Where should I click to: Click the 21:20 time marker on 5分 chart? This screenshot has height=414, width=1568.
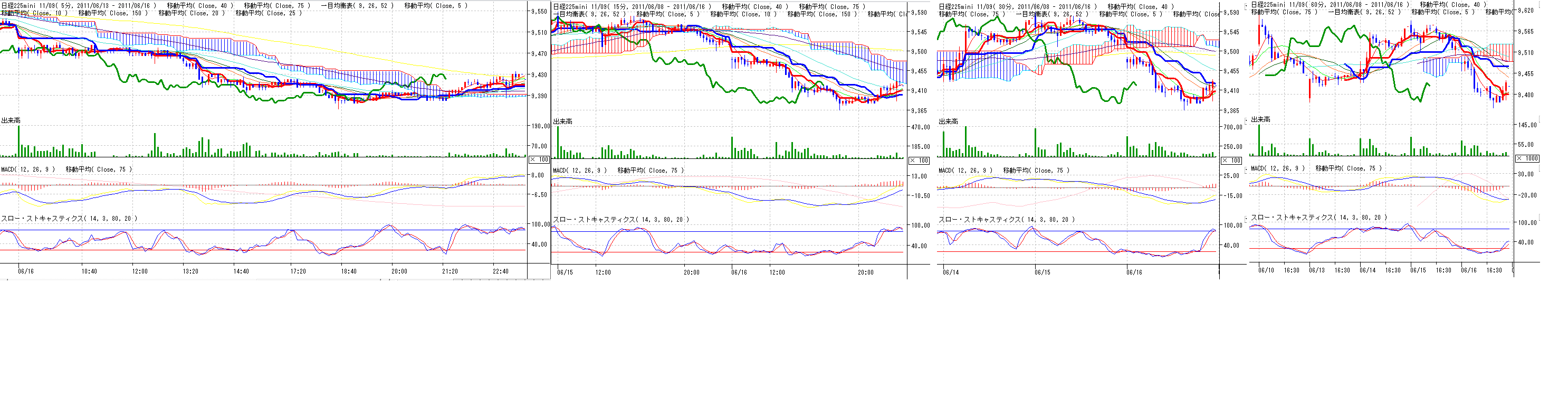point(450,271)
